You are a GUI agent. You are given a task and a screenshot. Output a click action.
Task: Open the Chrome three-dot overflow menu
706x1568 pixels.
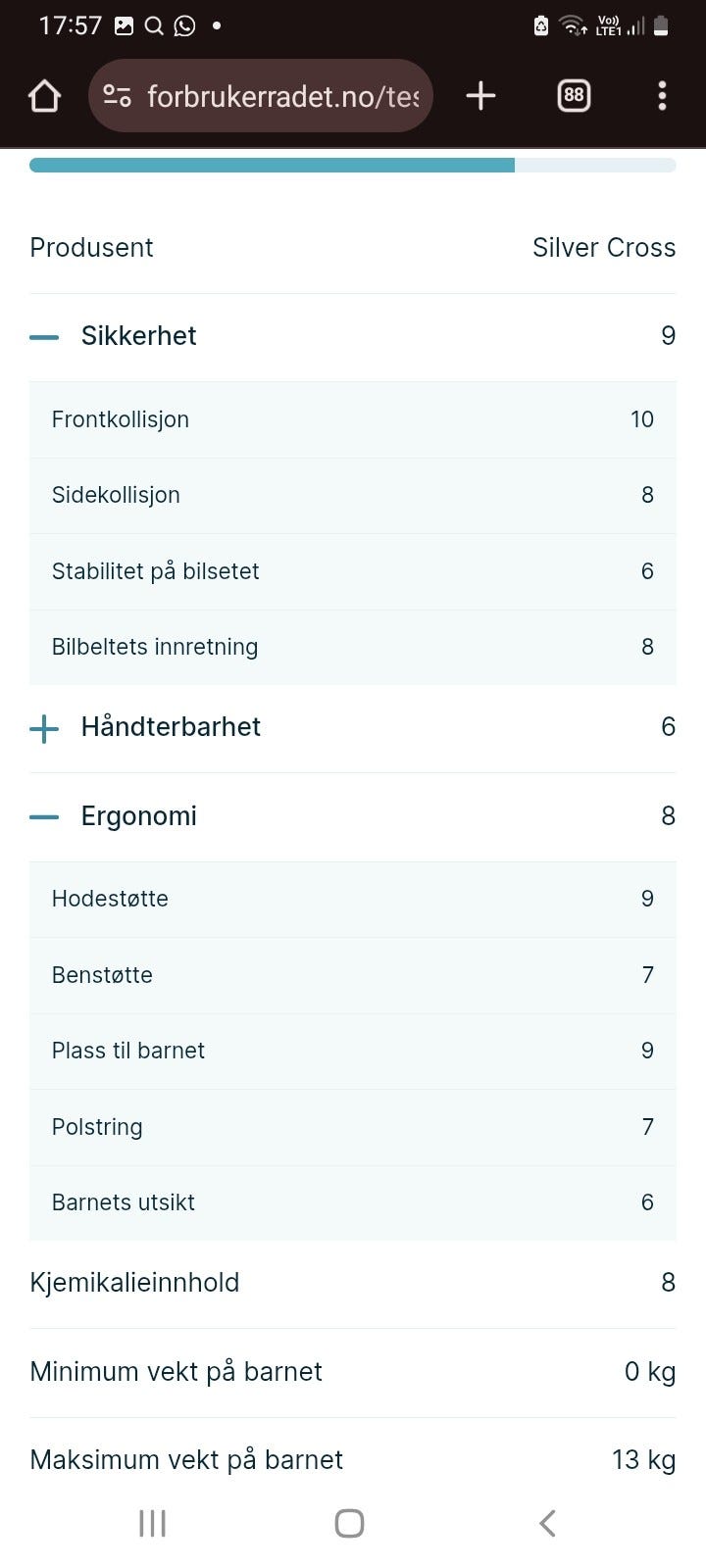(x=662, y=95)
